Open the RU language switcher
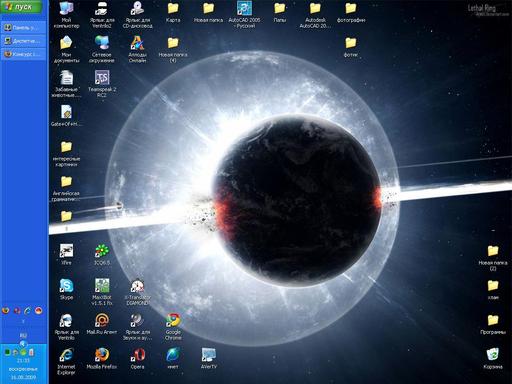 click(23, 335)
